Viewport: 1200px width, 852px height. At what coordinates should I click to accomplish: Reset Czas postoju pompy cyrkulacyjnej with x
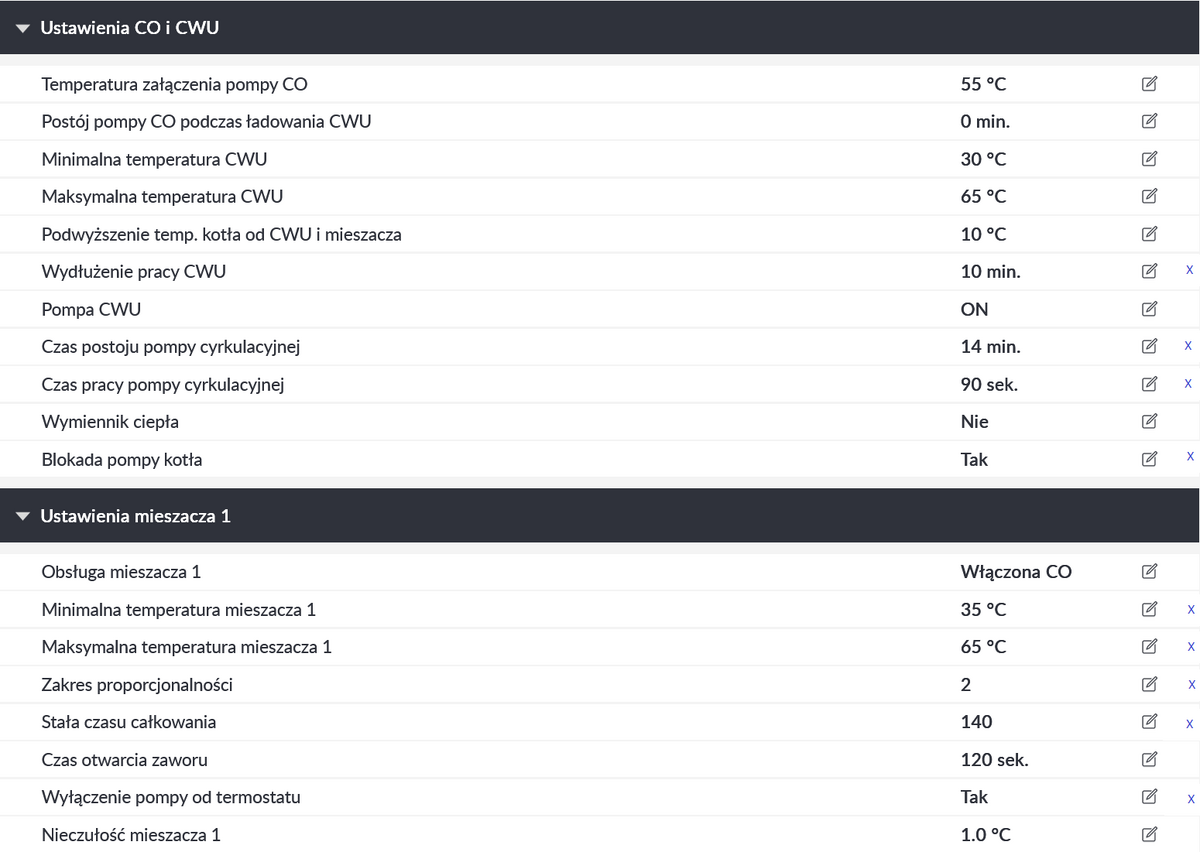point(1188,346)
